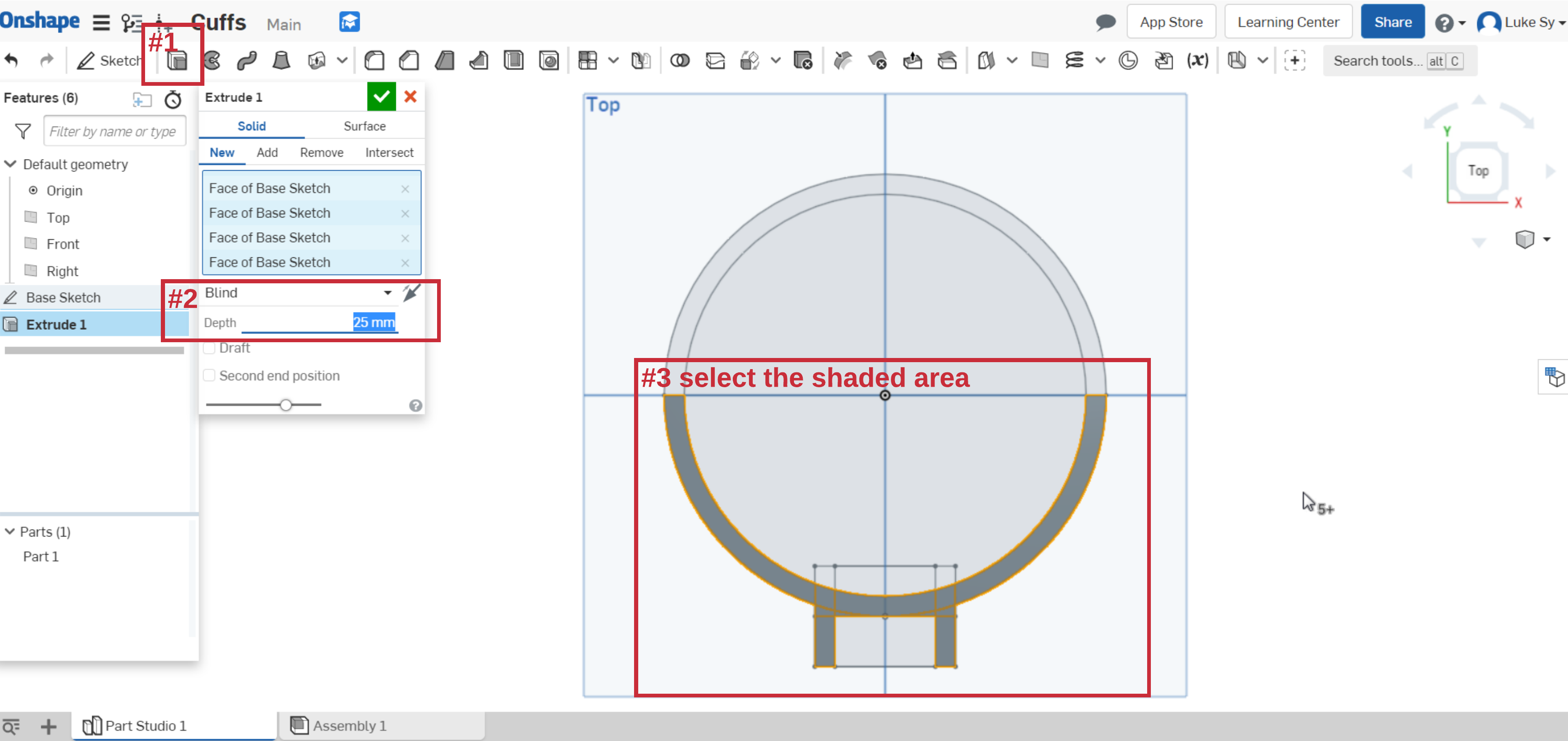Image resolution: width=1568 pixels, height=741 pixels.
Task: Open the Learning Center
Action: [x=1288, y=22]
